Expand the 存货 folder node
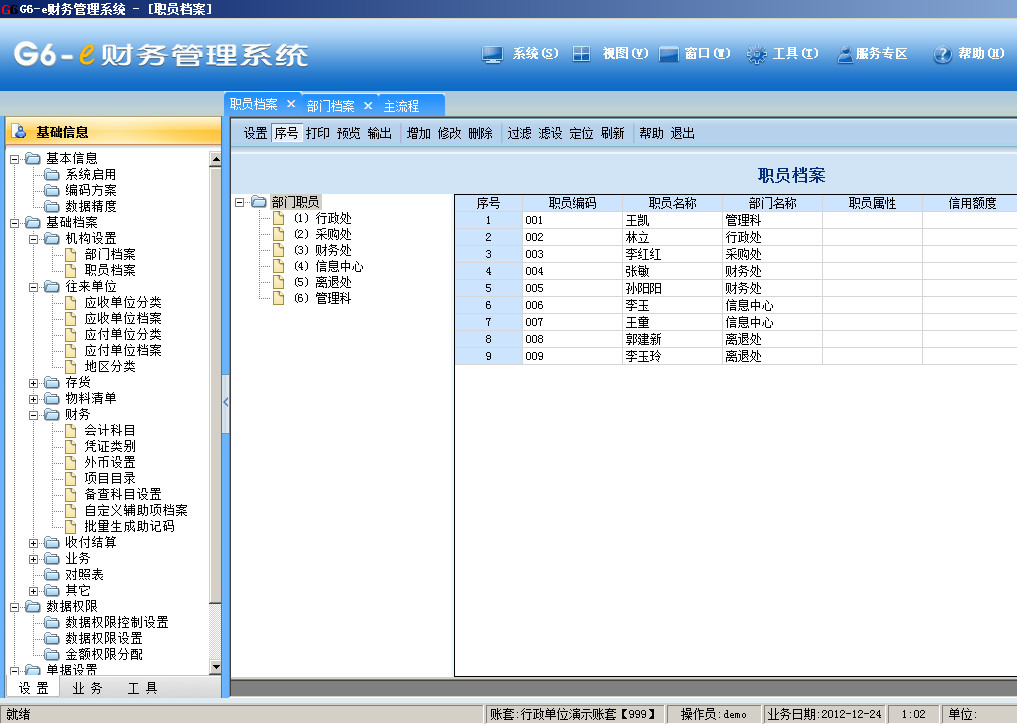This screenshot has height=724, width=1017. (34, 382)
